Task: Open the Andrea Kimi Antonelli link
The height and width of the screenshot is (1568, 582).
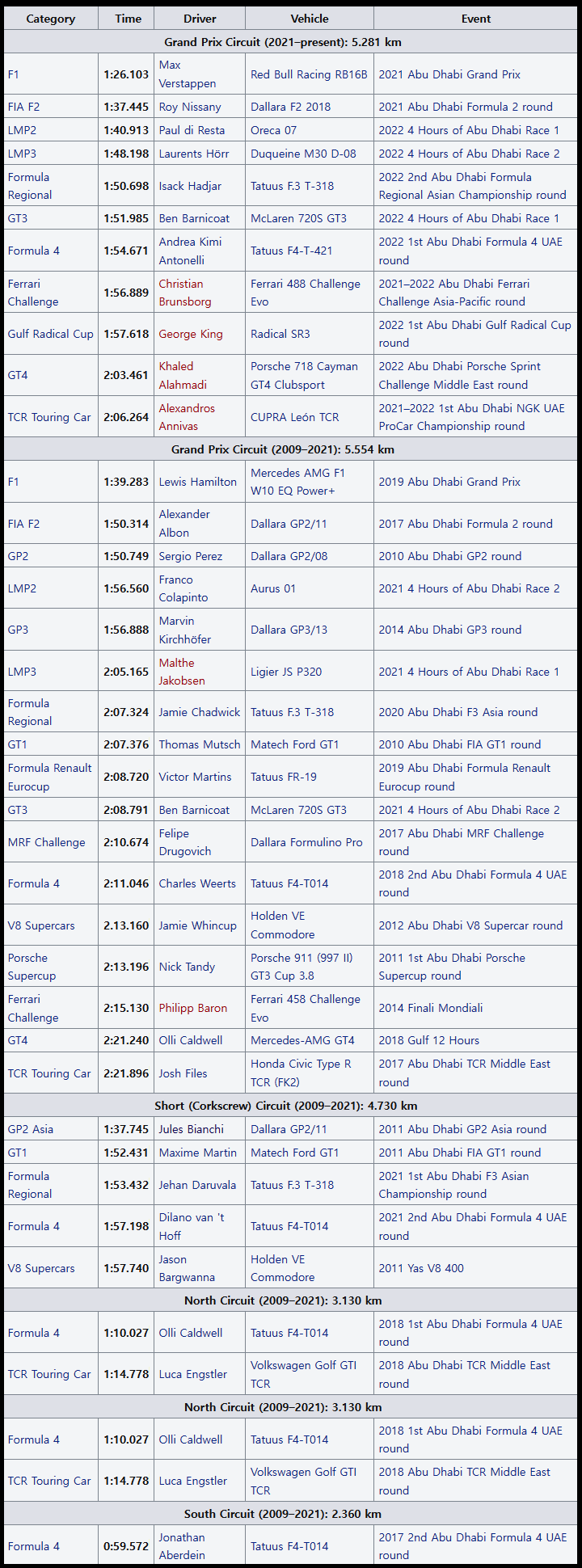Action: coord(190,251)
